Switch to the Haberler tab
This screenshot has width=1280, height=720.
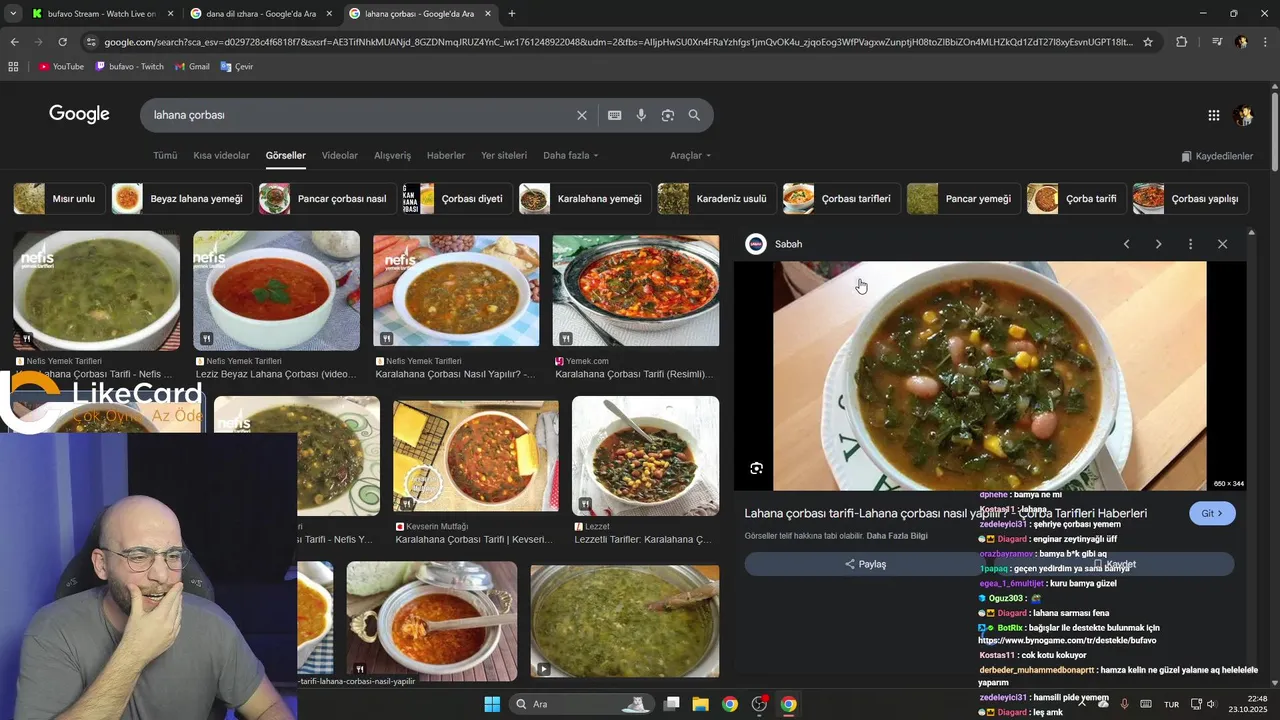[x=446, y=156]
